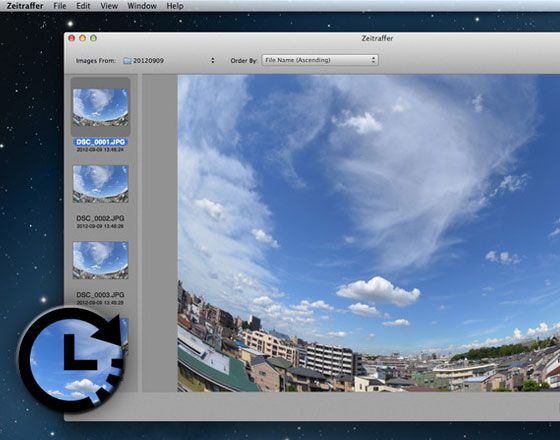Click the DSC_0002.JPG file name label
Viewport: 560px width, 440px height.
100,218
